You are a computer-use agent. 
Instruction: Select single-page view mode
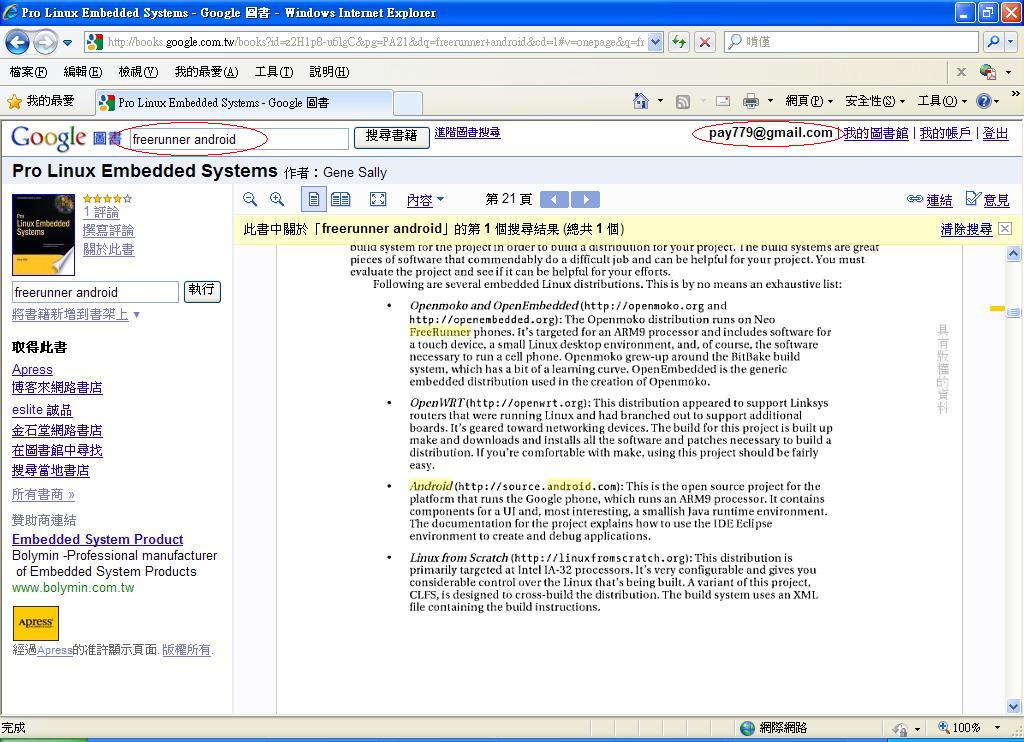[313, 199]
